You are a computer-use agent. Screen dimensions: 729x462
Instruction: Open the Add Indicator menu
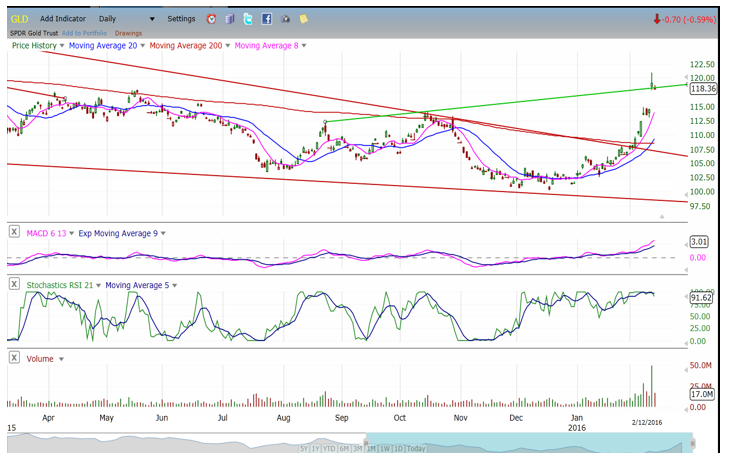click(63, 19)
